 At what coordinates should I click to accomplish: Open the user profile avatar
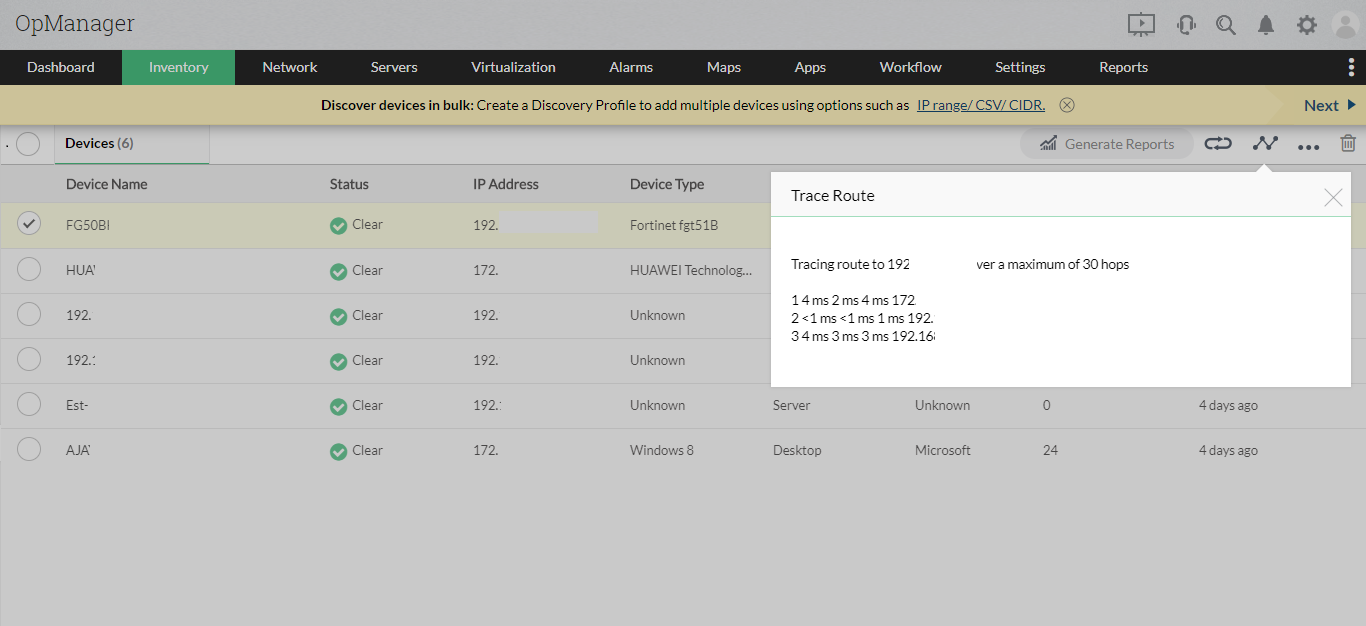[x=1346, y=25]
